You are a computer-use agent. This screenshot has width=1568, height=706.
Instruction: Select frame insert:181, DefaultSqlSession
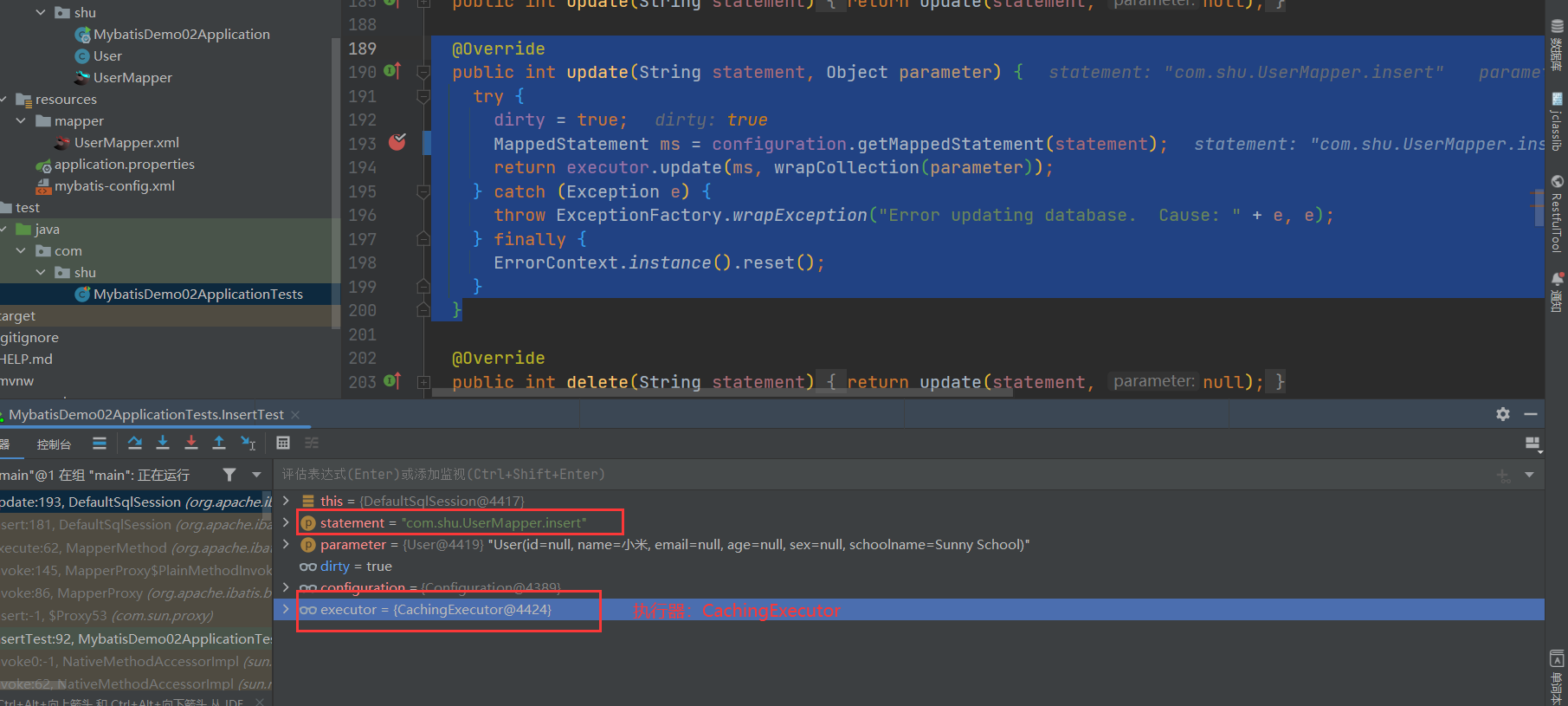pyautogui.click(x=136, y=524)
